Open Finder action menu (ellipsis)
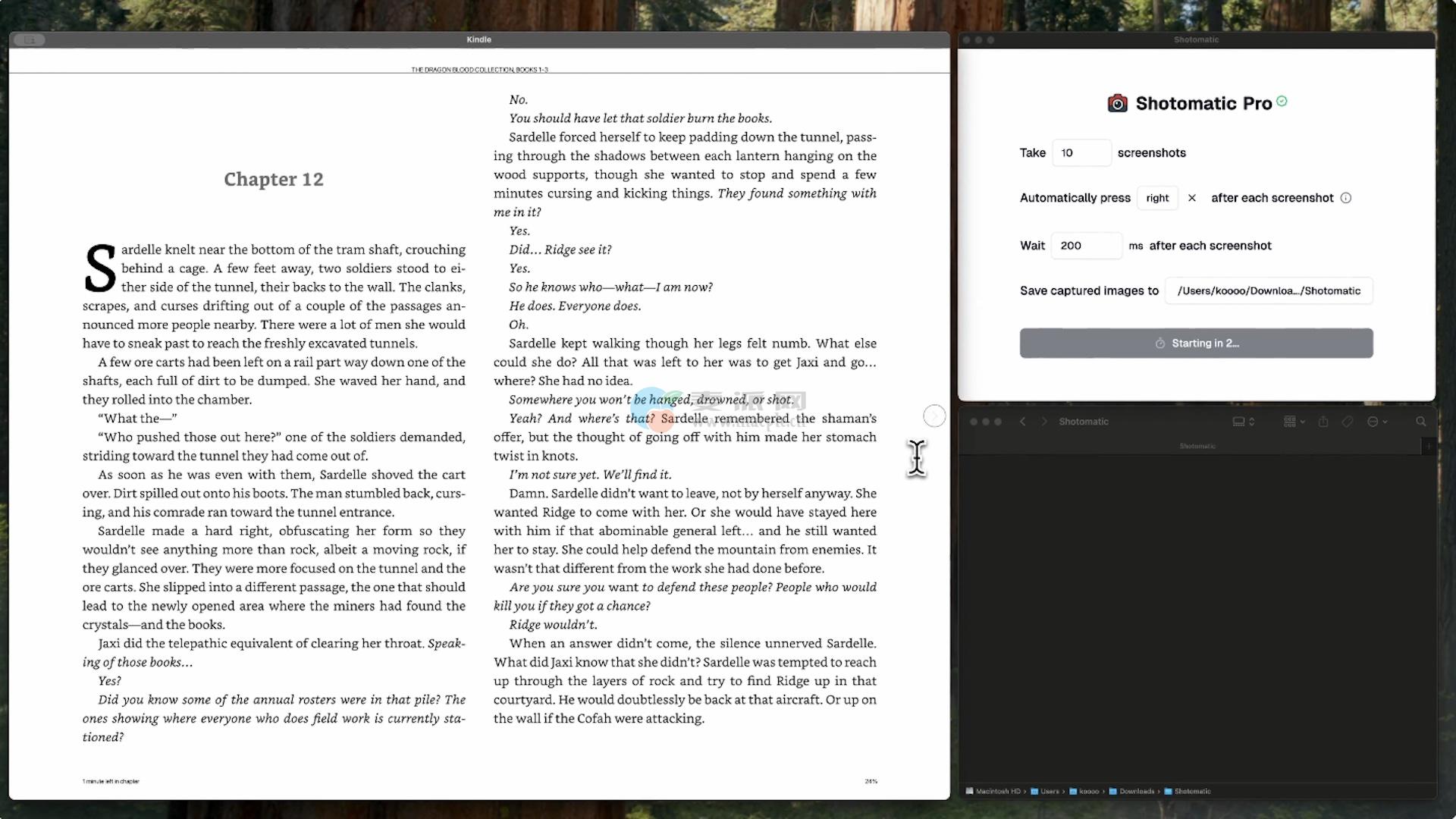The width and height of the screenshot is (1456, 819). (x=1377, y=422)
